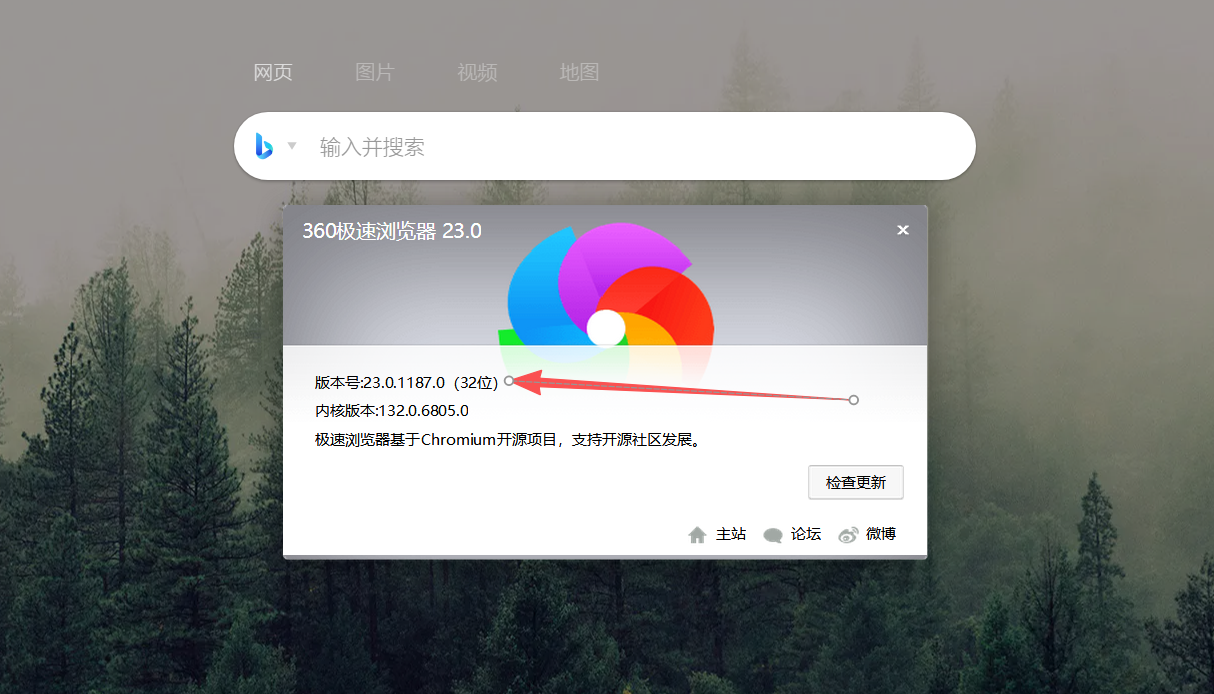Open the search engine selector dropdown arrow
1214x694 pixels.
point(291,146)
